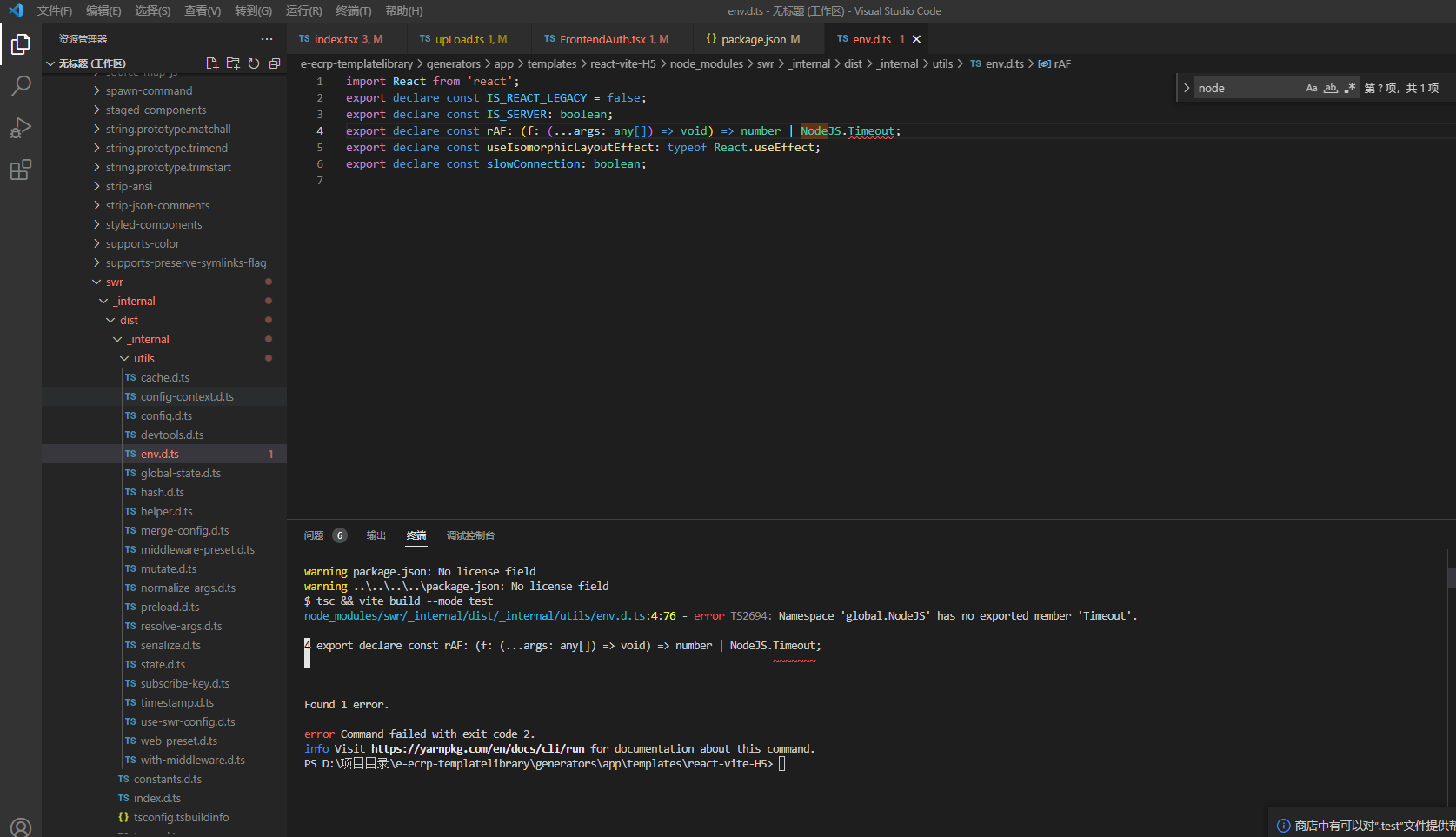The image size is (1456, 837).
Task: Switch to the package.json tab
Action: coord(754,39)
